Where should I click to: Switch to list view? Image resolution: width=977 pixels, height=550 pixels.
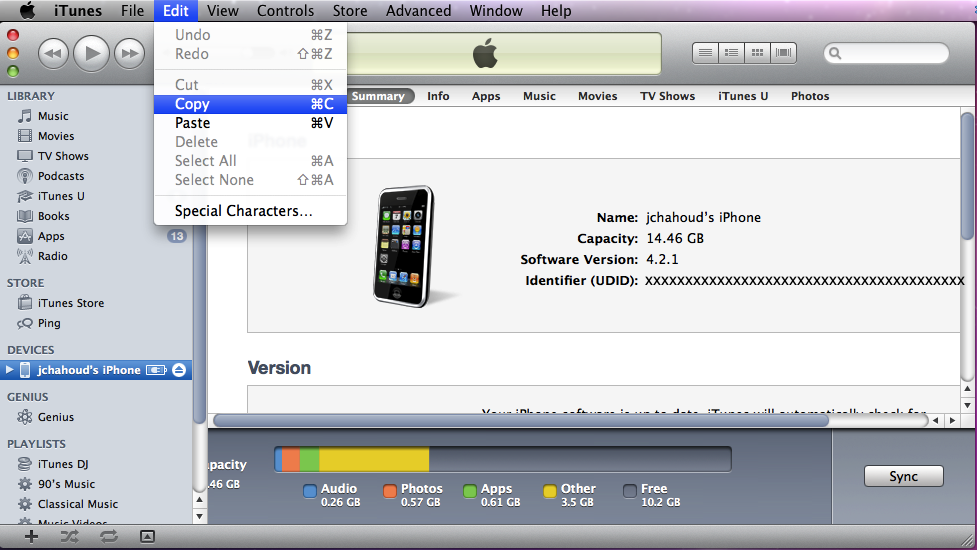(705, 53)
